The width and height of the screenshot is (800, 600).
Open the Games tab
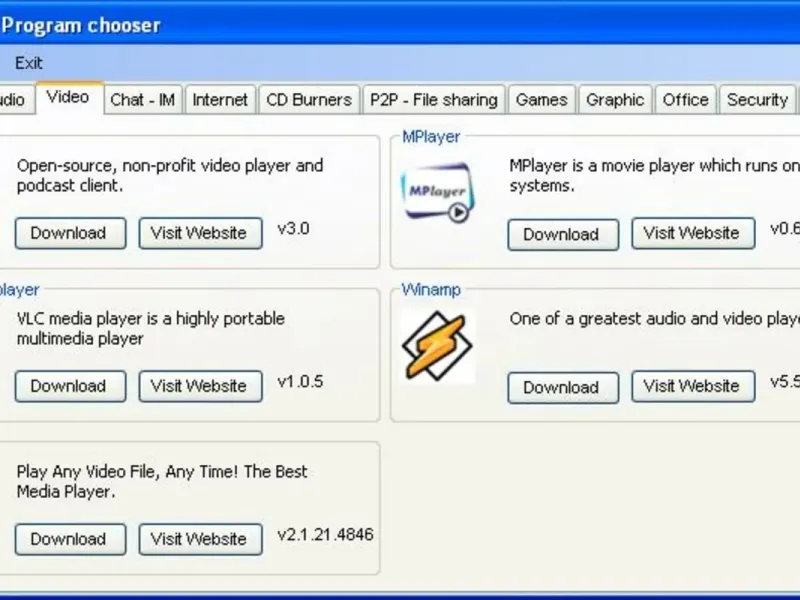[541, 99]
